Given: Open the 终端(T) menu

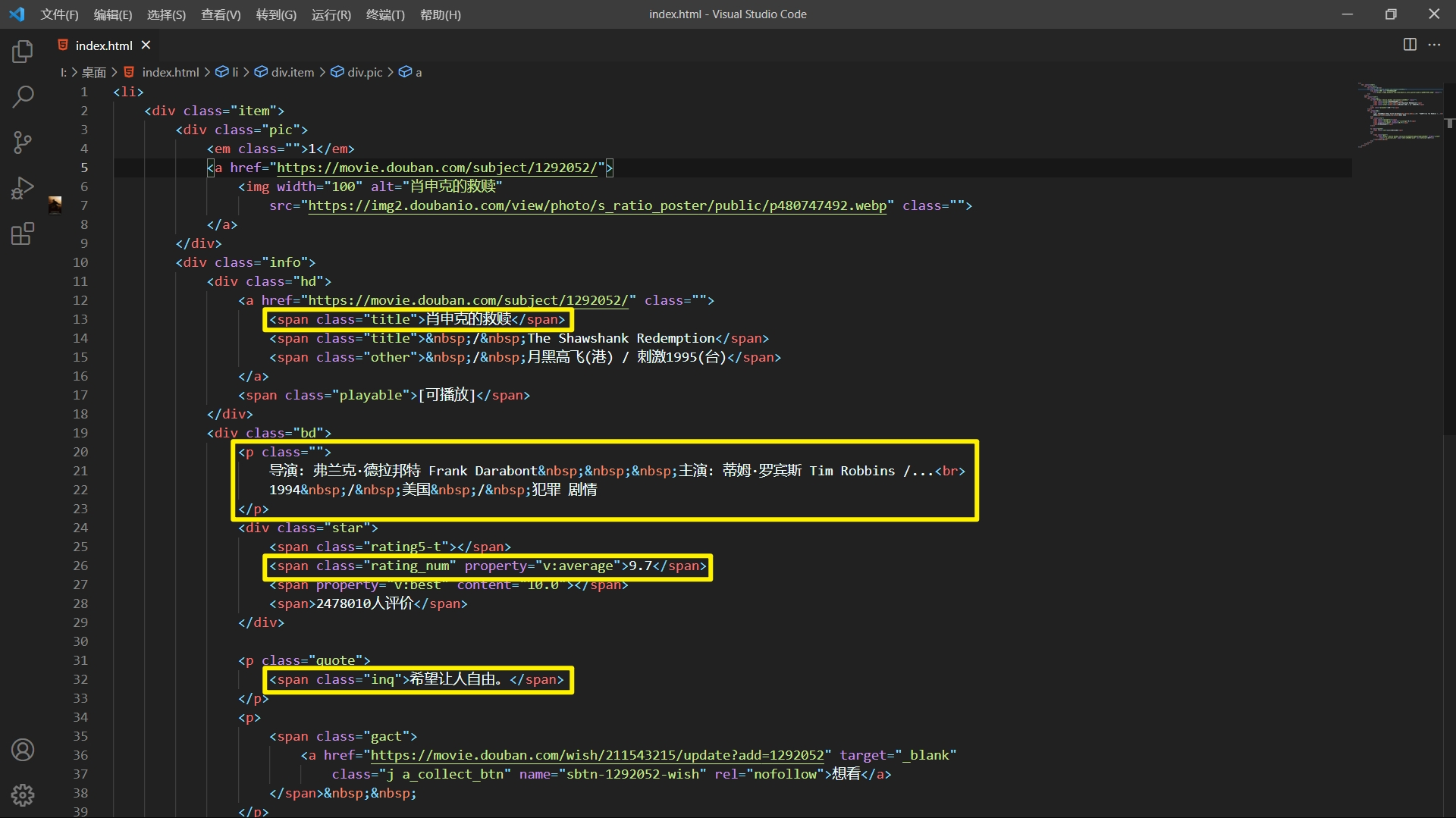Looking at the screenshot, I should [x=385, y=14].
